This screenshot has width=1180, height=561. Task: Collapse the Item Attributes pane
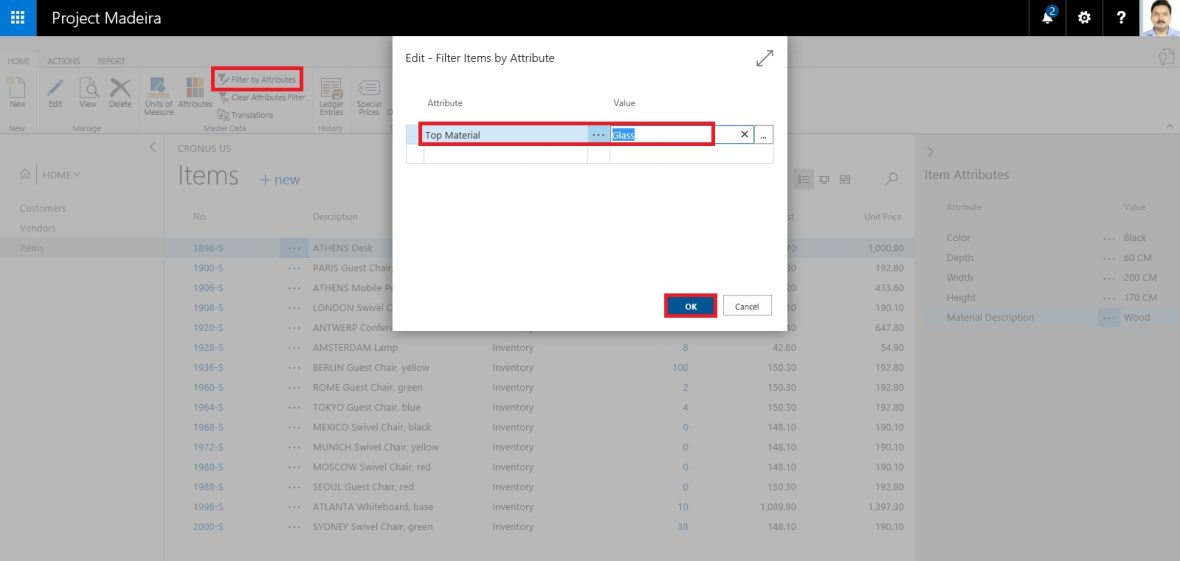point(930,152)
